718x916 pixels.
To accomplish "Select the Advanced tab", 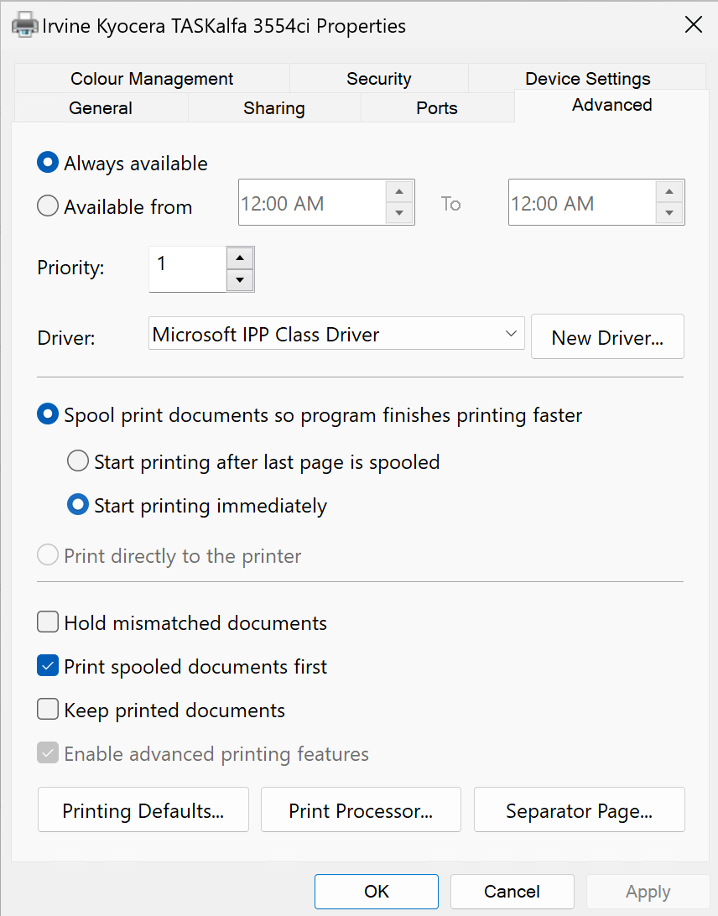I will click(x=612, y=105).
